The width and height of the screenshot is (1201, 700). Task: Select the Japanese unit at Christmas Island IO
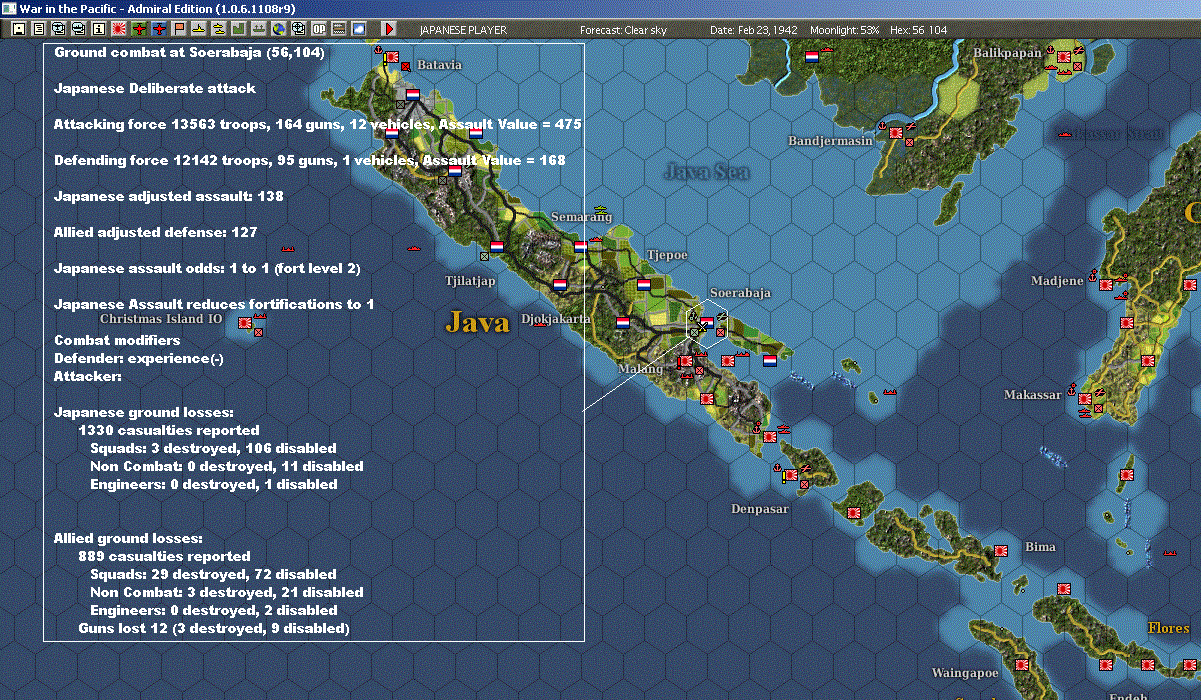click(x=245, y=323)
